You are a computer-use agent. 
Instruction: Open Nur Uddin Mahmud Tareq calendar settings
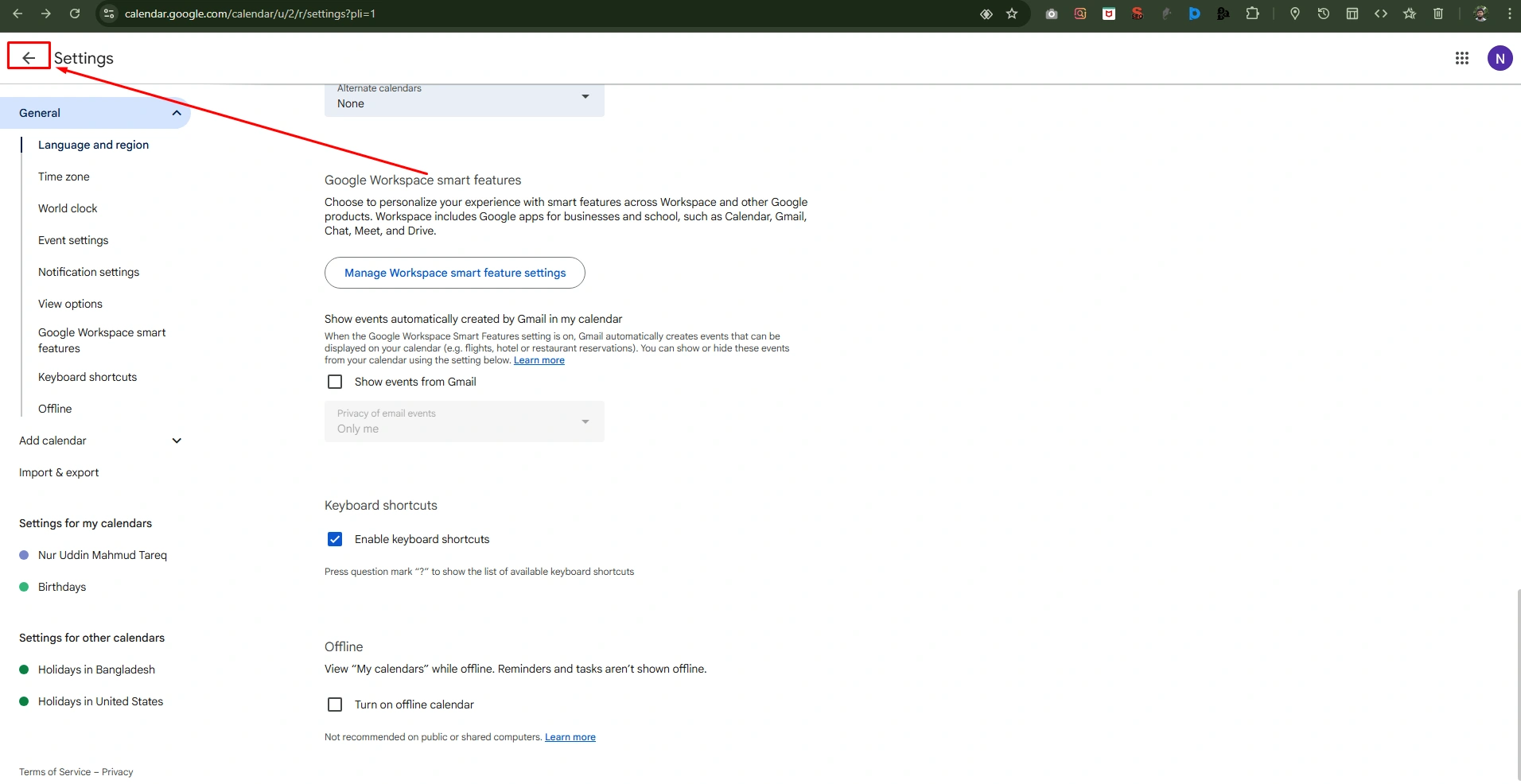[103, 555]
